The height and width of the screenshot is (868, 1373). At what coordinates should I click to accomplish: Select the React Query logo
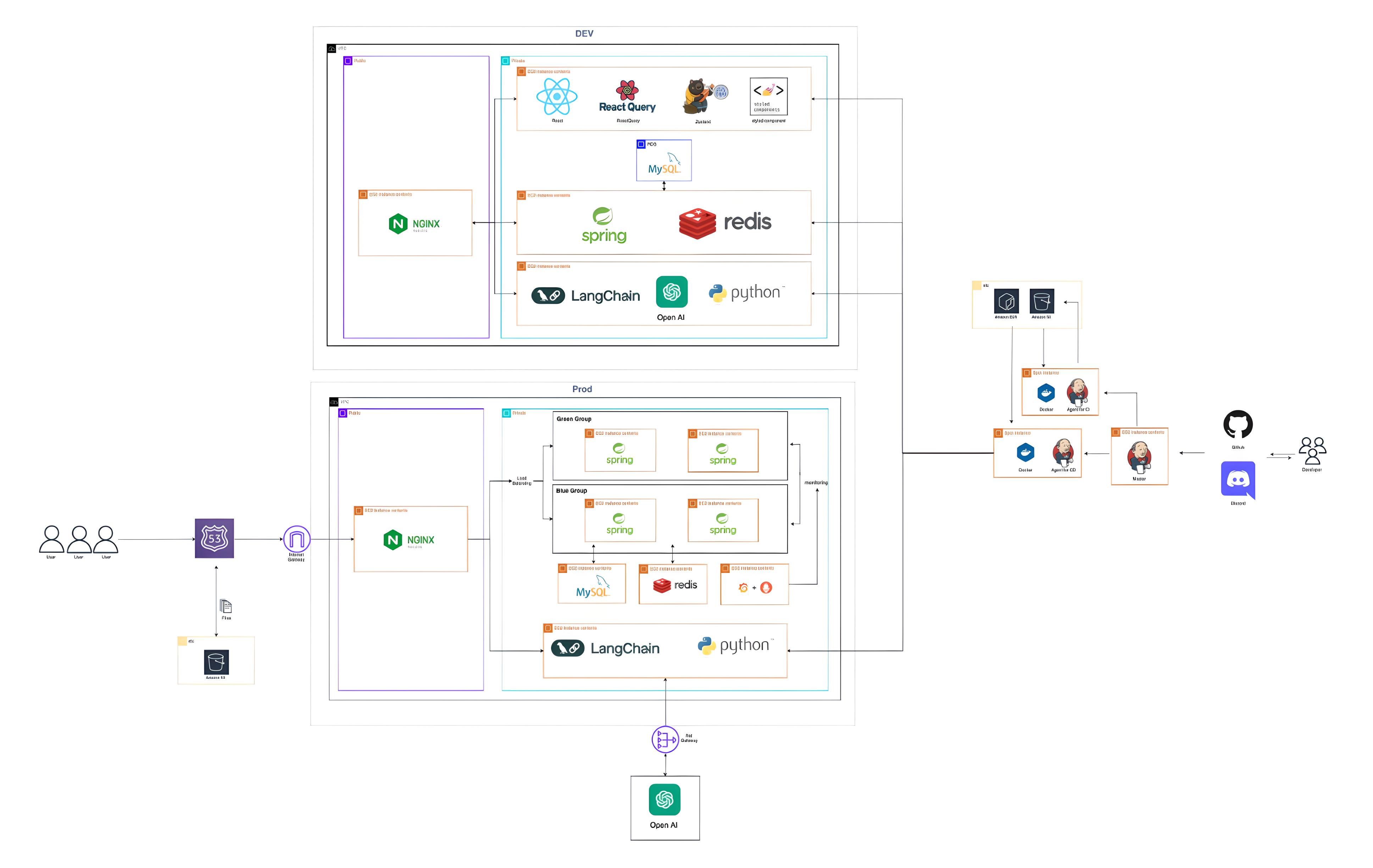click(627, 97)
